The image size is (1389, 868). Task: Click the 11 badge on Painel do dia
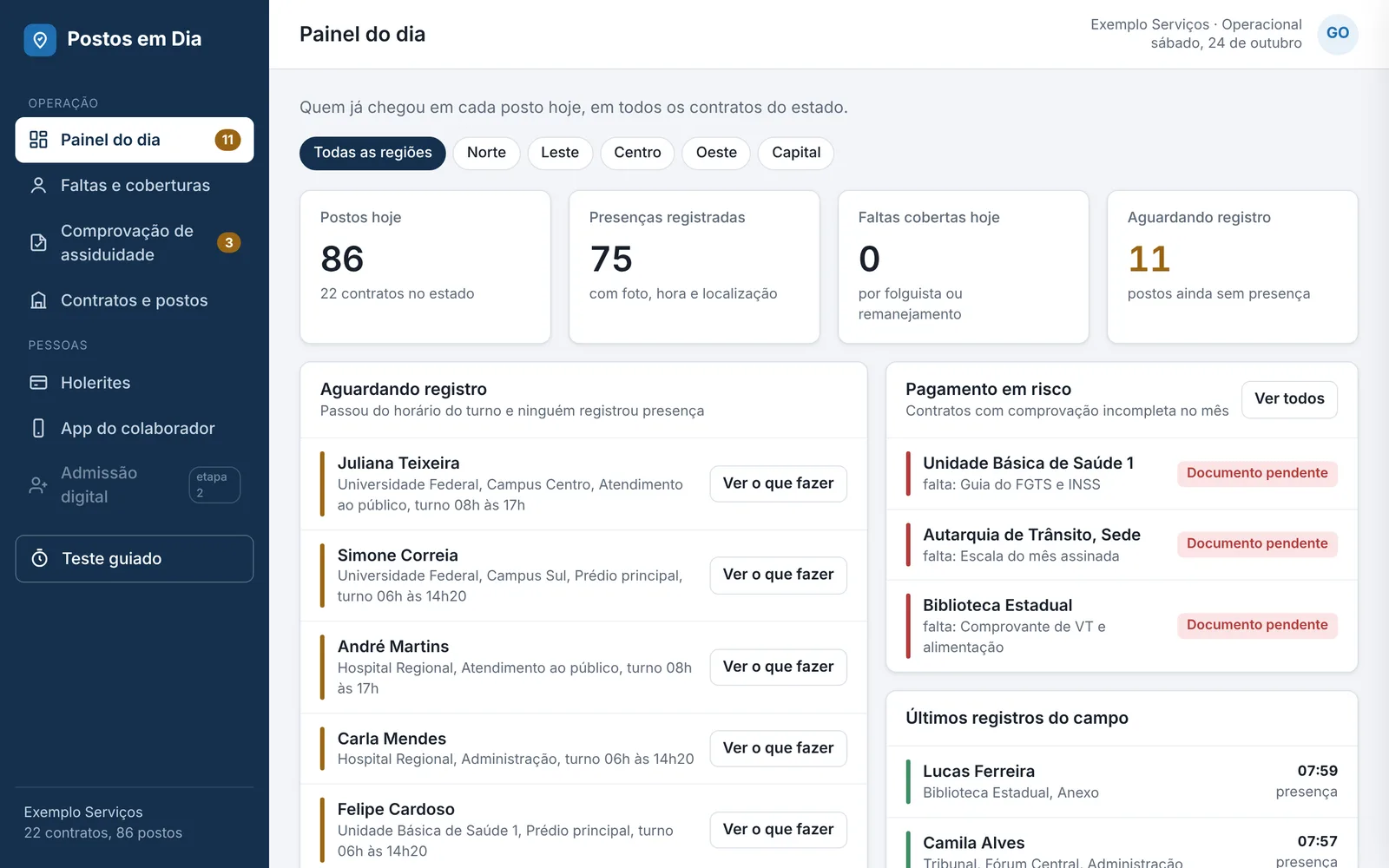coord(227,140)
